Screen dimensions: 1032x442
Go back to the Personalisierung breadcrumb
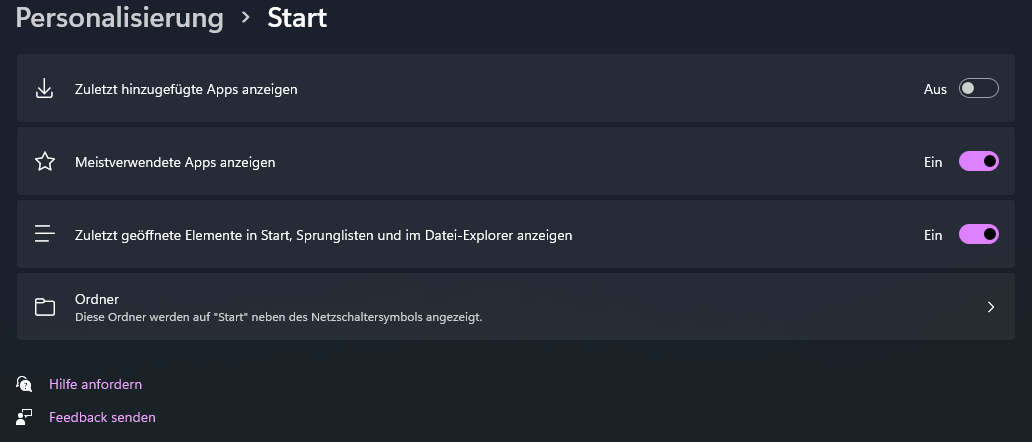point(119,18)
